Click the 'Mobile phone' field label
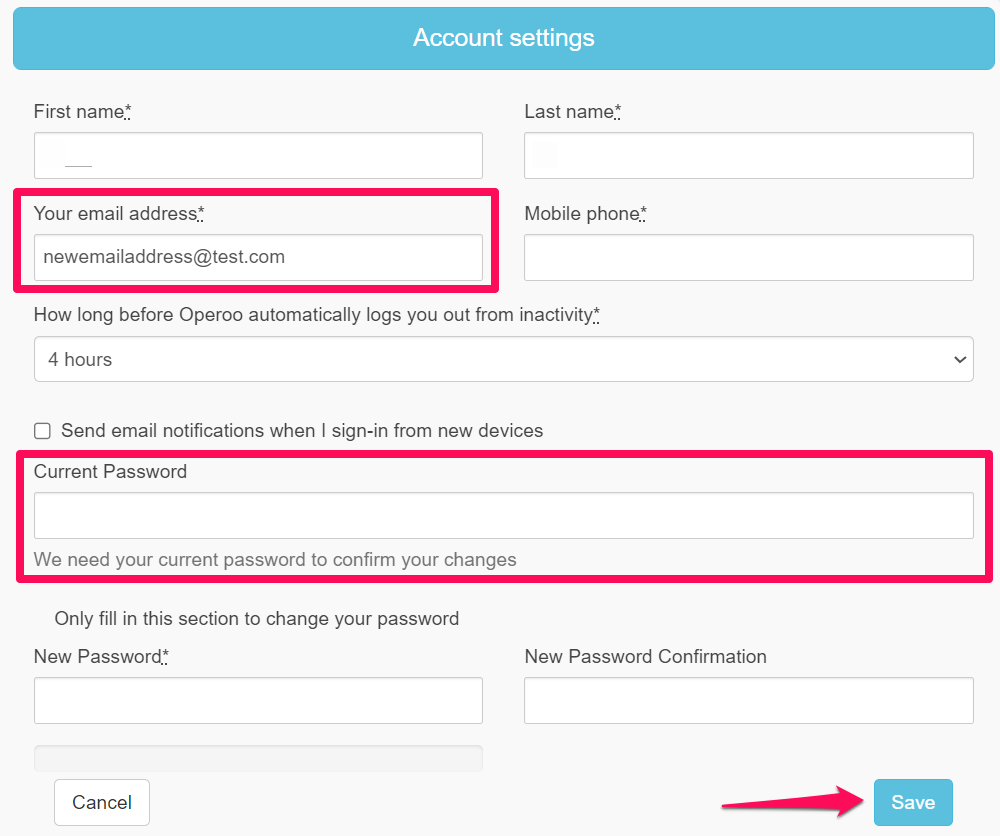The height and width of the screenshot is (836, 1000). pos(582,213)
